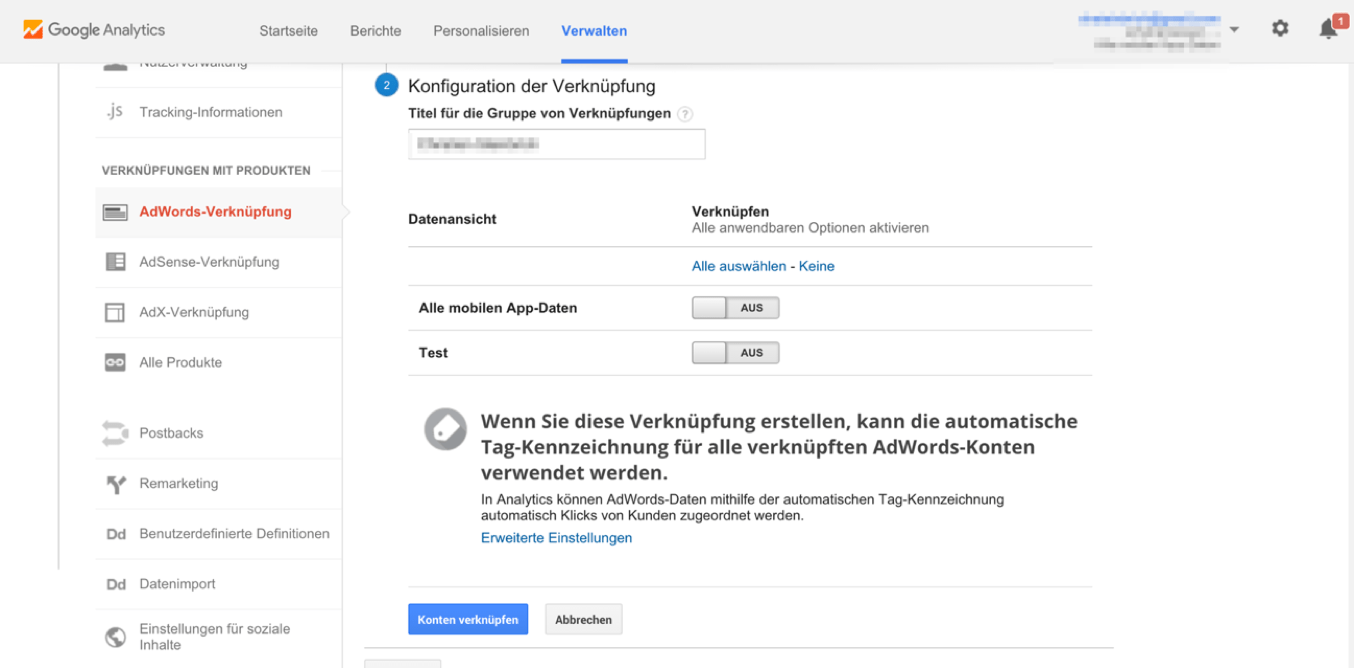Click the globe icon for social settings
The height and width of the screenshot is (668, 1354).
115,637
